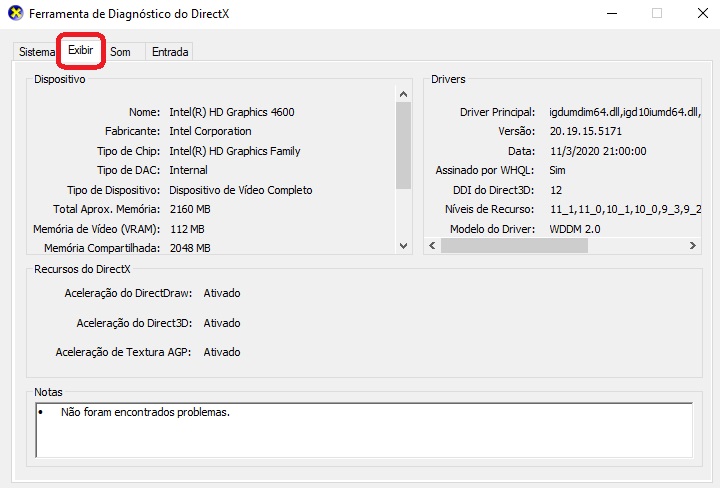Viewport: 720px width, 488px height.
Task: Click the DirectX icon in the title bar
Action: coord(14,14)
